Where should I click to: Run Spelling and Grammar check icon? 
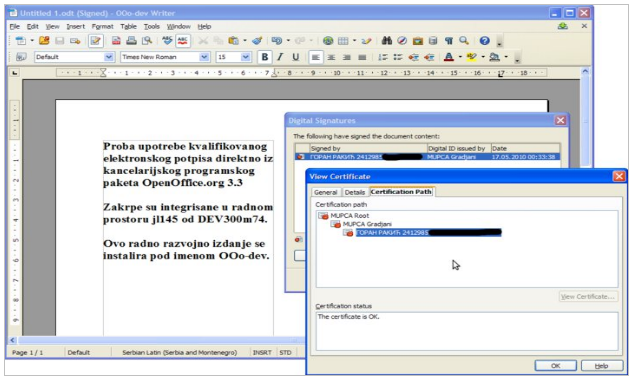[x=167, y=41]
